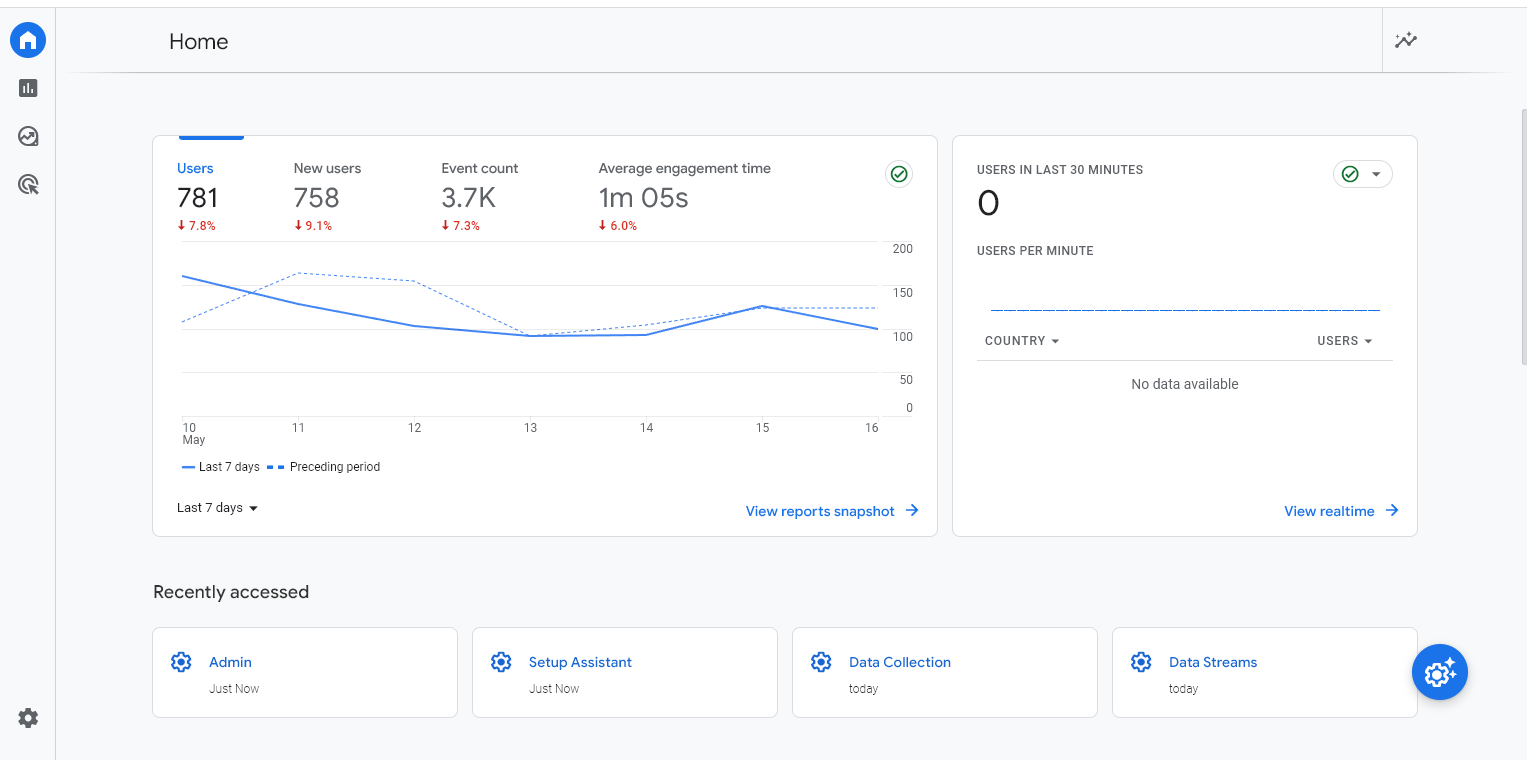Click the blue floating customize button

tap(1439, 672)
